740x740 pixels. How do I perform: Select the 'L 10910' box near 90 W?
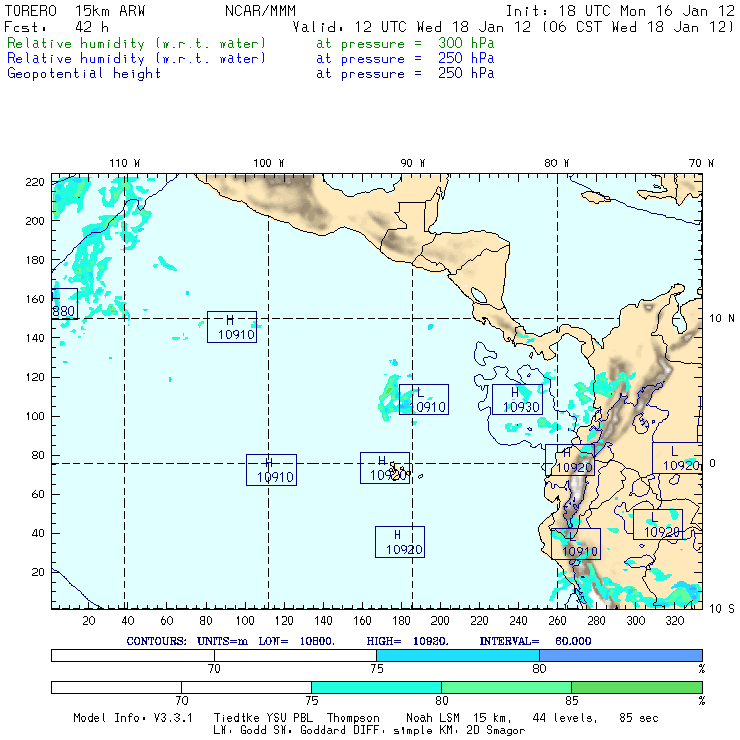pyautogui.click(x=424, y=400)
